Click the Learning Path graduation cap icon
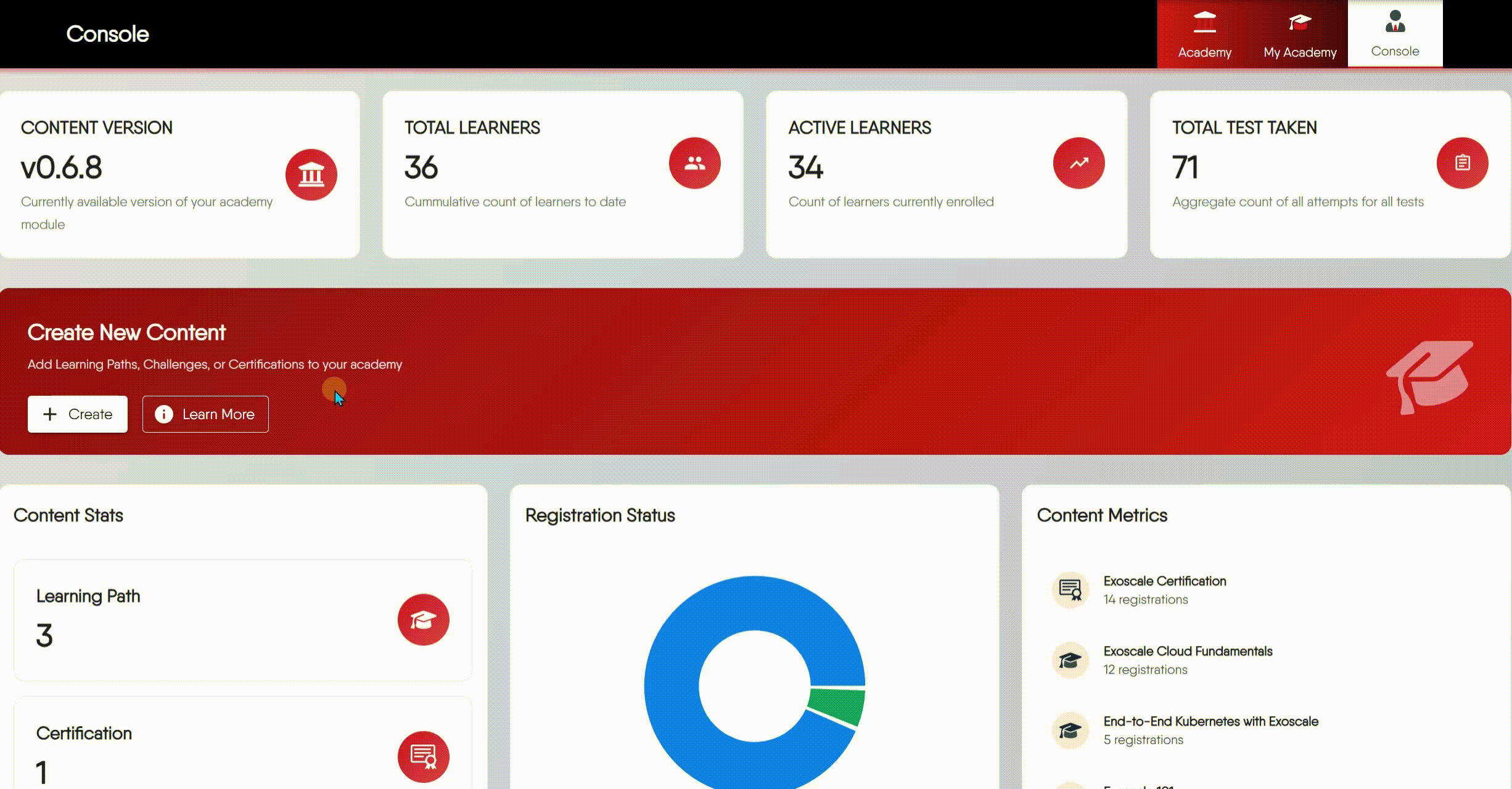 [x=423, y=620]
